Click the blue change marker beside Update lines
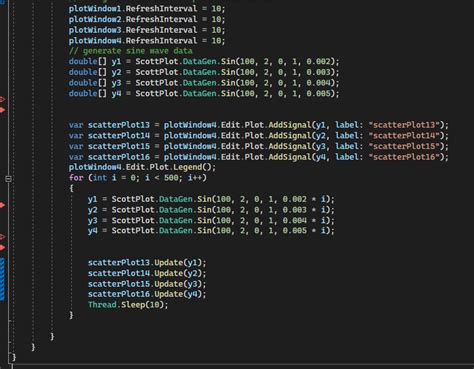Screen dimensions: 474x369 2,279
